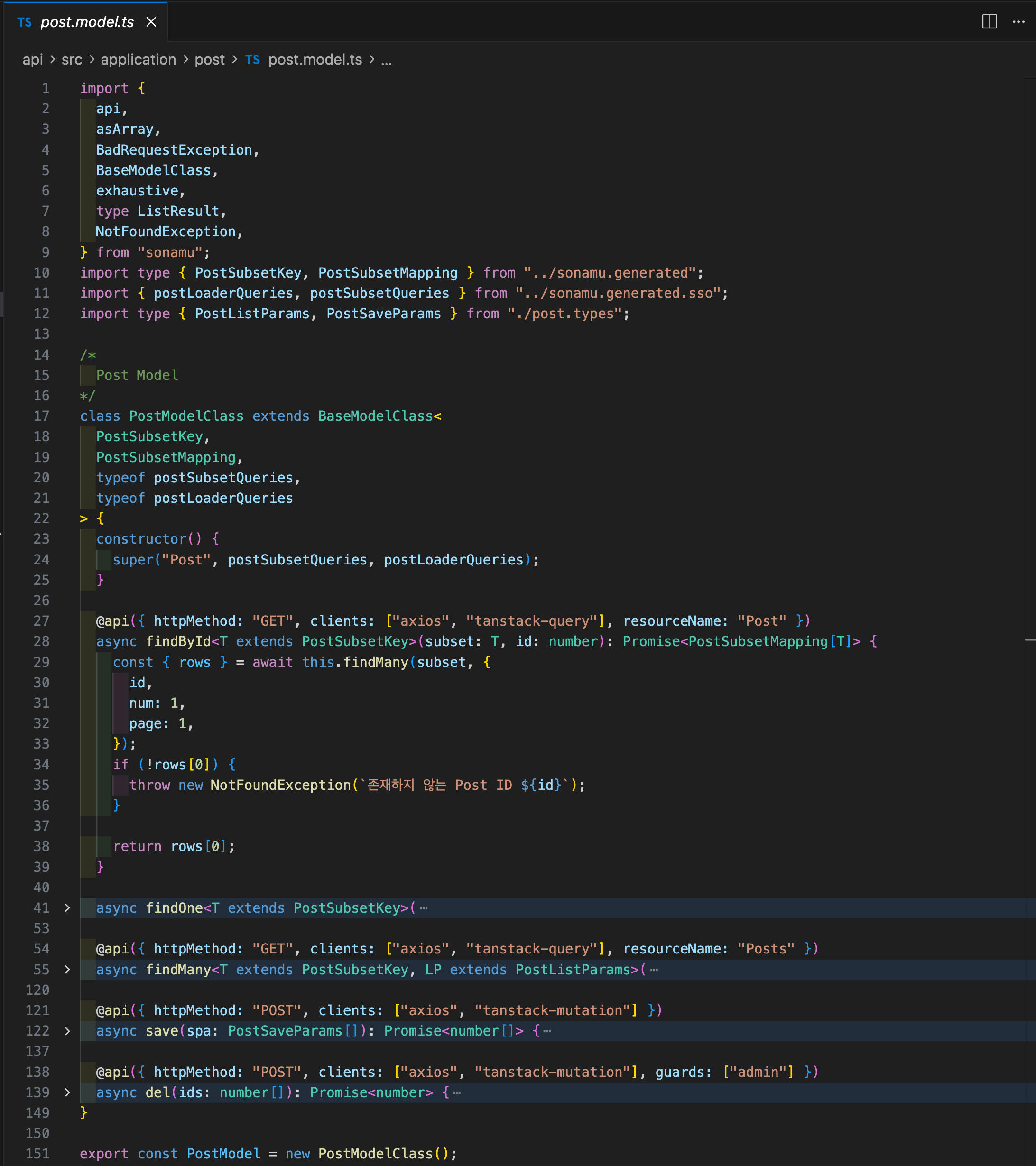The height and width of the screenshot is (1166, 1036).
Task: Unfold the save method at line 122
Action: coord(67,1031)
